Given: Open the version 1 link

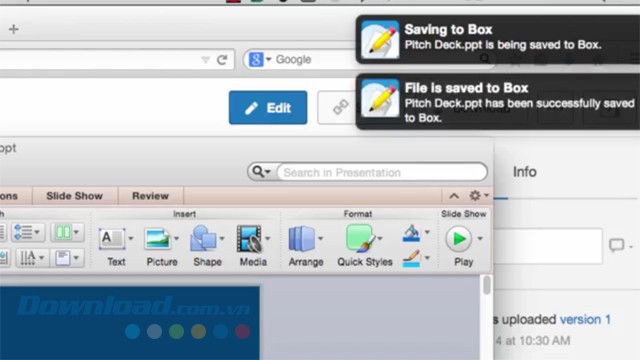Looking at the screenshot, I should point(585,319).
